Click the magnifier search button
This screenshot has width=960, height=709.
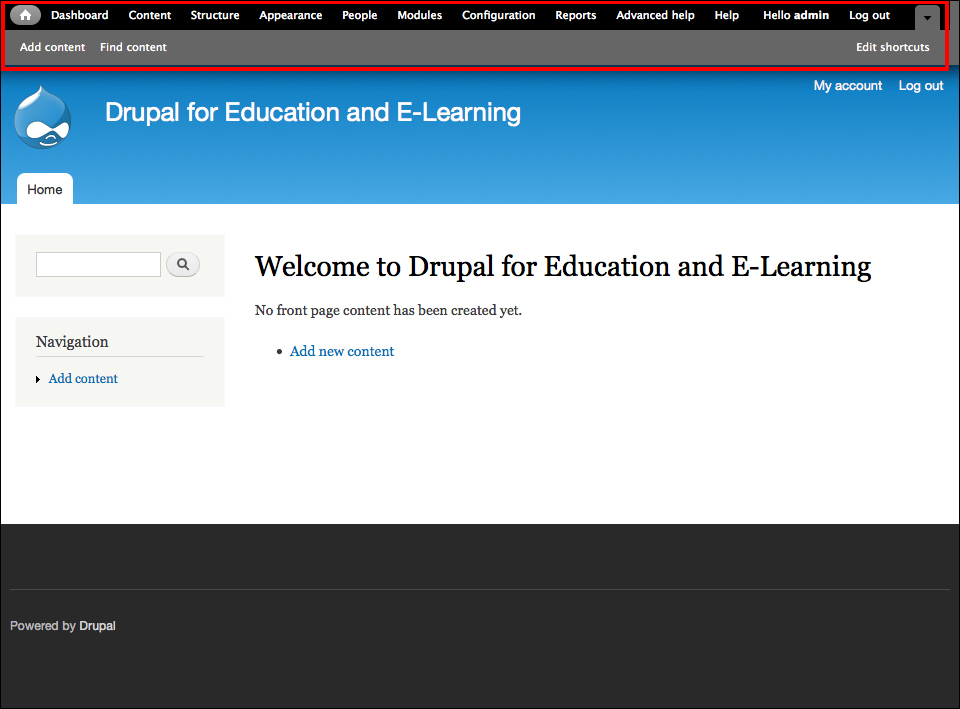tap(182, 264)
